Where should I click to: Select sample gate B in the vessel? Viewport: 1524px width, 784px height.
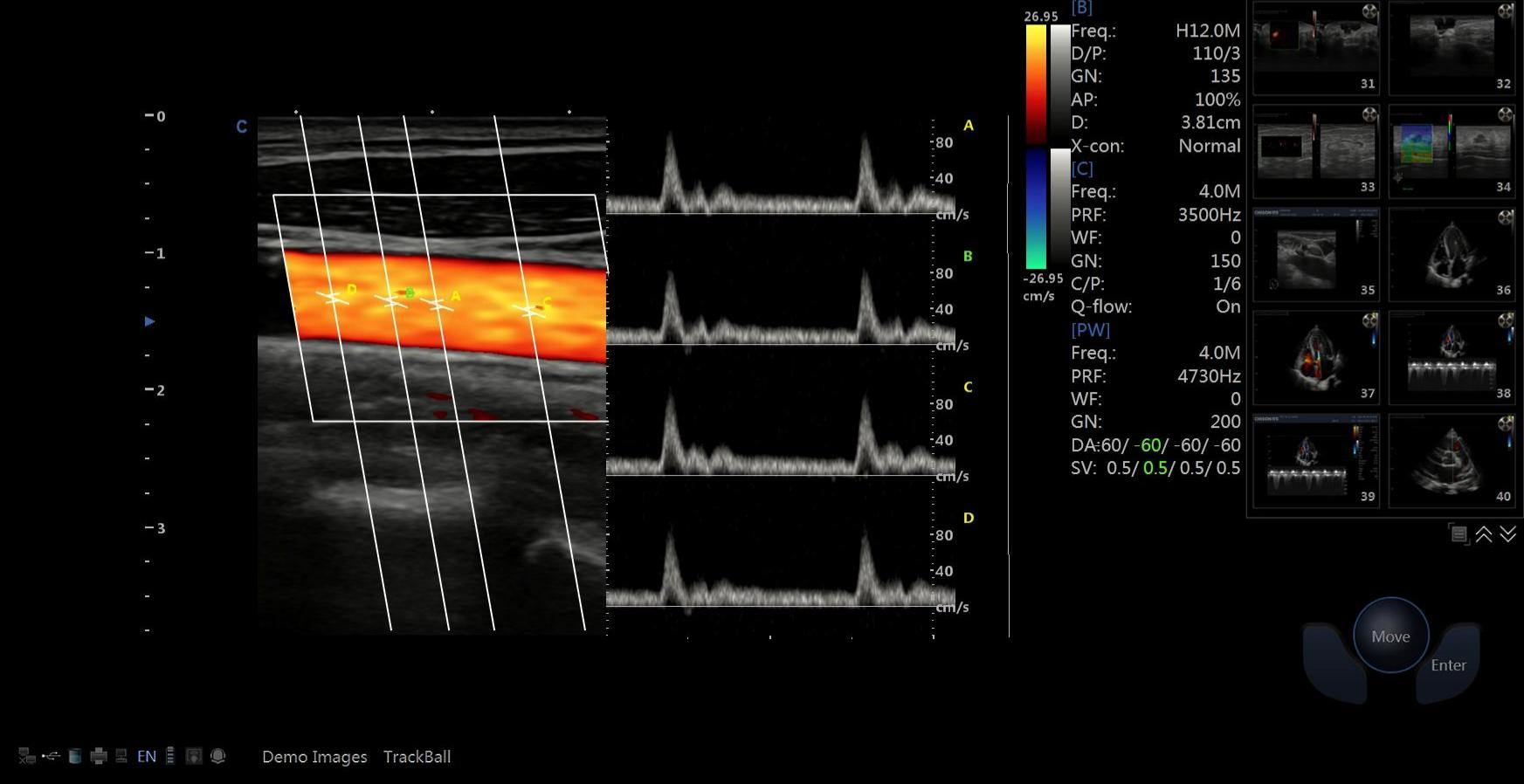click(x=390, y=302)
